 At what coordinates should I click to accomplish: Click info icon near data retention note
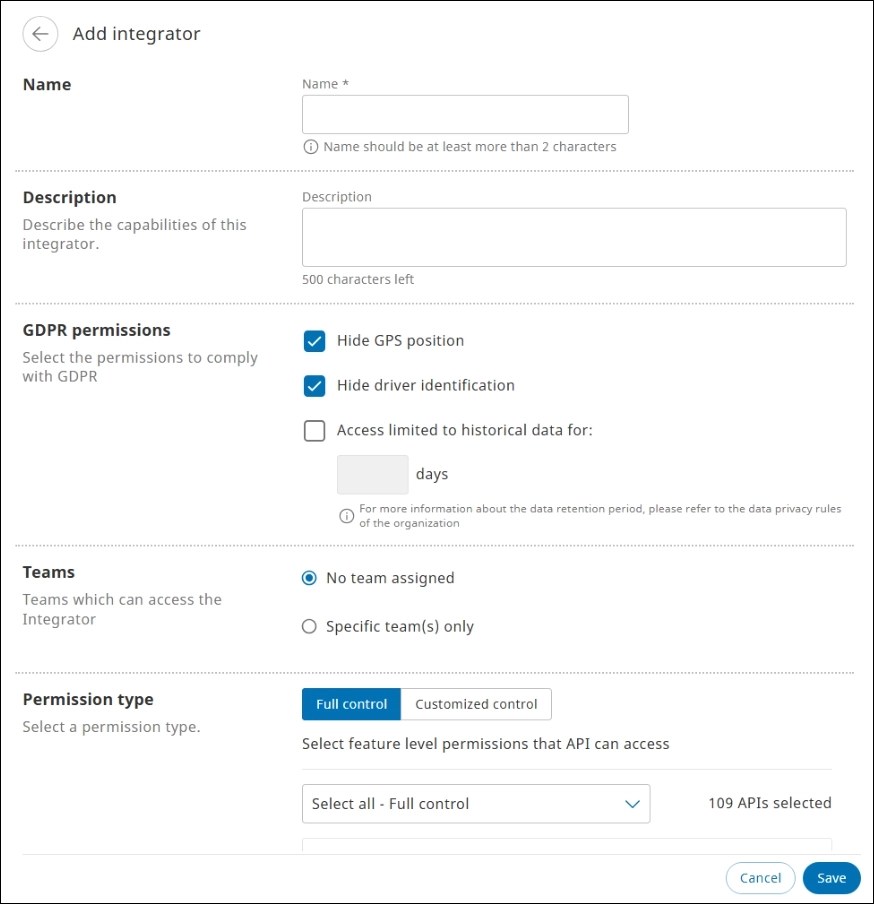click(347, 516)
